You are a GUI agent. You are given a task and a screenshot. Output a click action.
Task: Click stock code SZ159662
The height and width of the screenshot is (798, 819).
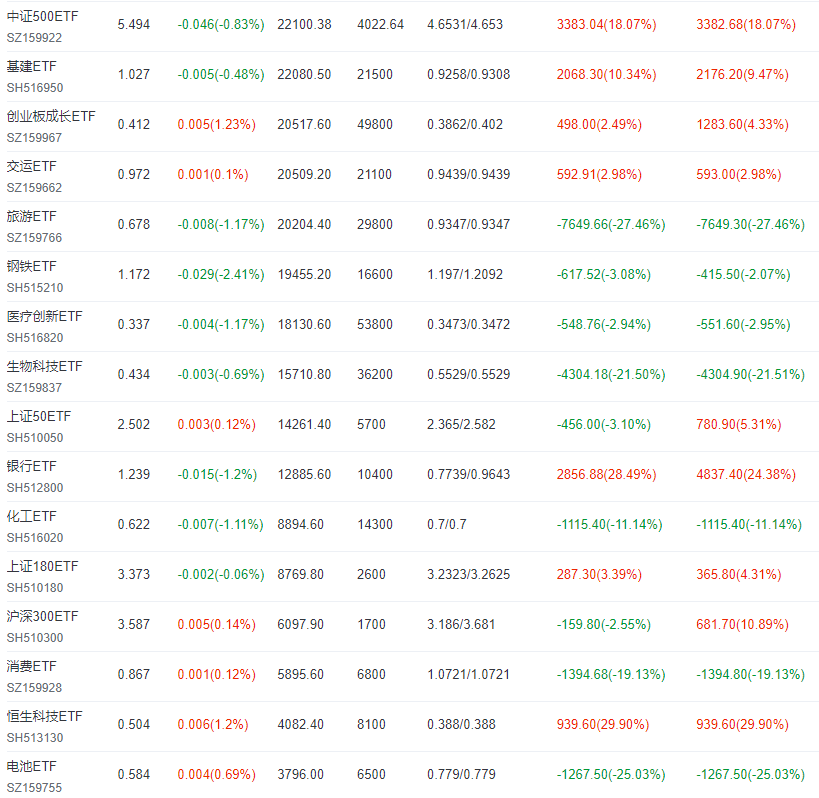point(34,187)
